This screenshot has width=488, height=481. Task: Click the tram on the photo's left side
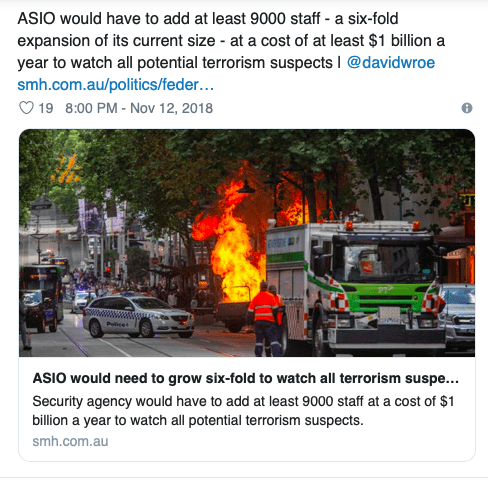coord(41,297)
